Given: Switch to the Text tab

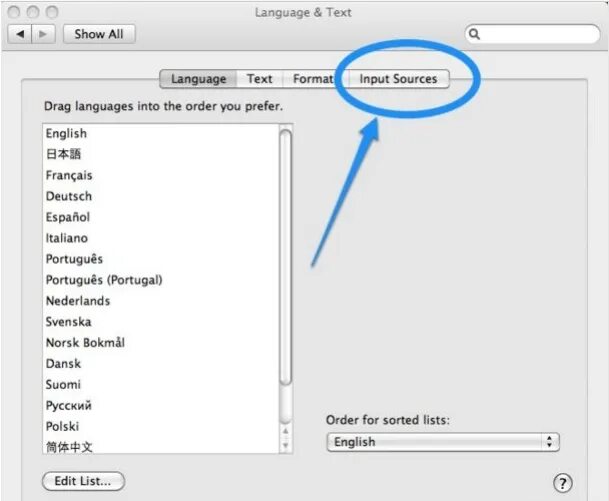Looking at the screenshot, I should [259, 79].
